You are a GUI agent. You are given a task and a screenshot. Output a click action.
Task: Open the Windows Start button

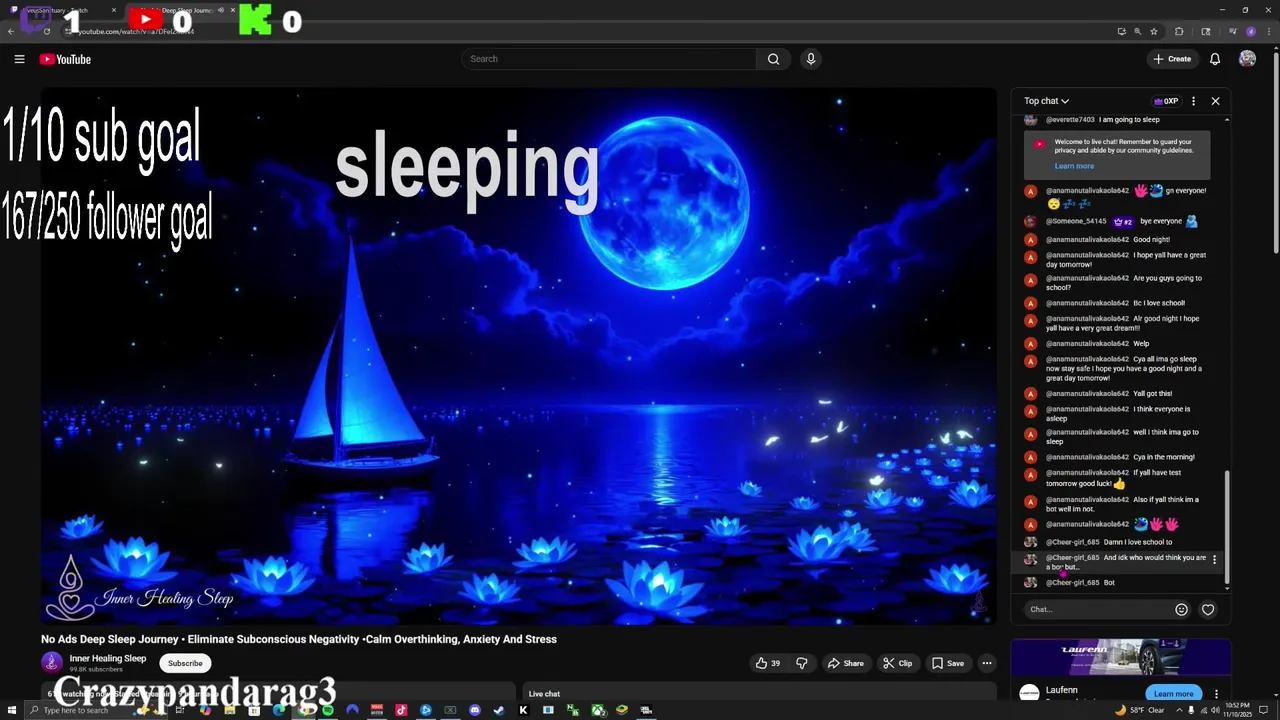coord(10,710)
